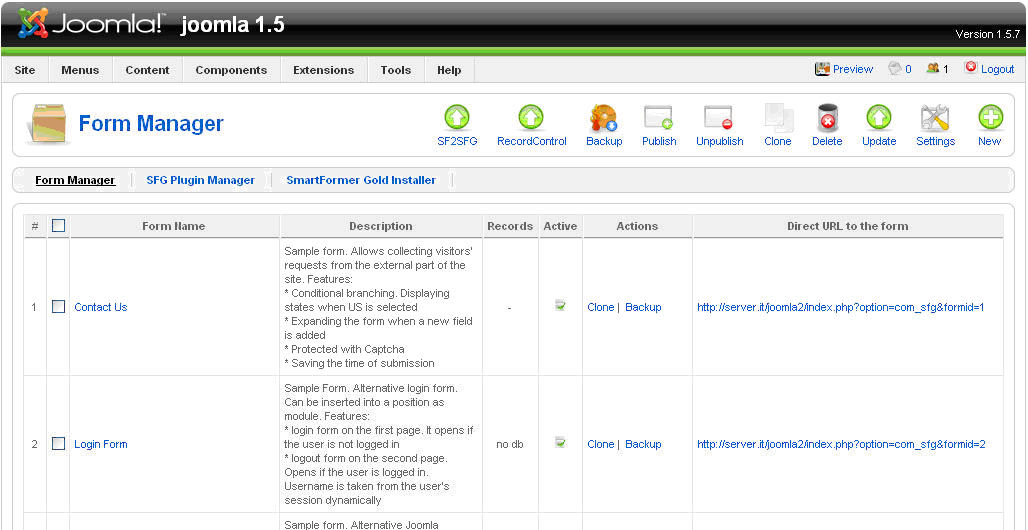Viewport: 1028px width, 530px height.
Task: Open direct URL ending formid=2
Action: [841, 444]
